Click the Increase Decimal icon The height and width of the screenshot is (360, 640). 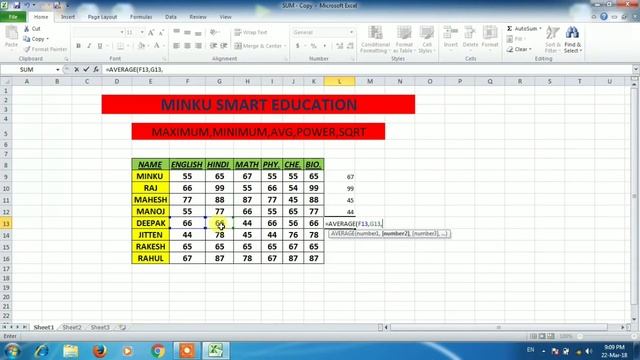[340, 46]
